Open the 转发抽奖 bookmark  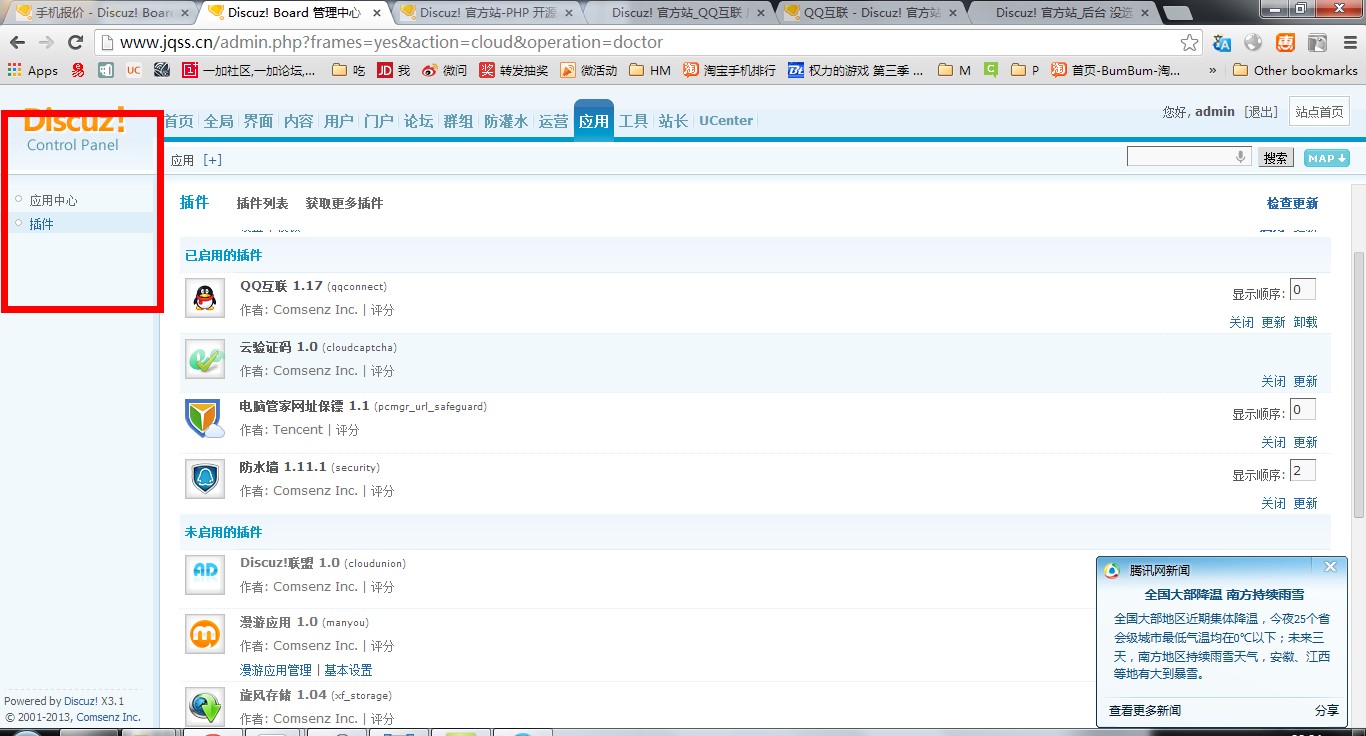click(513, 71)
